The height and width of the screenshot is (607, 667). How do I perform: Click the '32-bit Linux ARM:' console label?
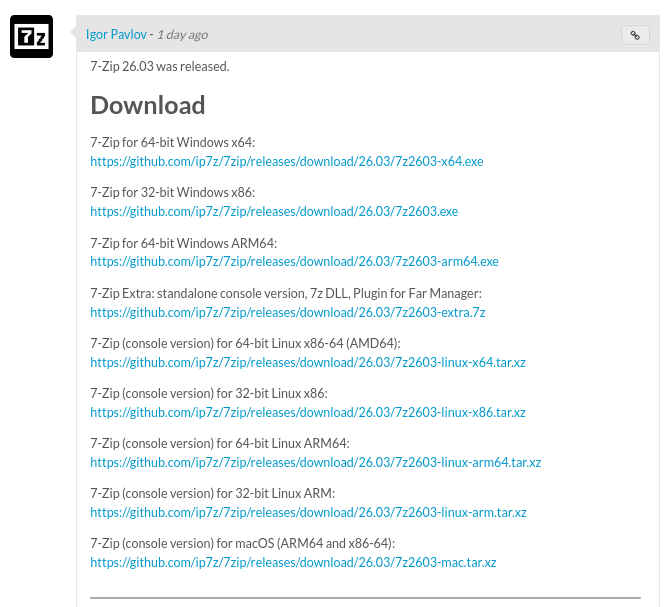coord(213,493)
